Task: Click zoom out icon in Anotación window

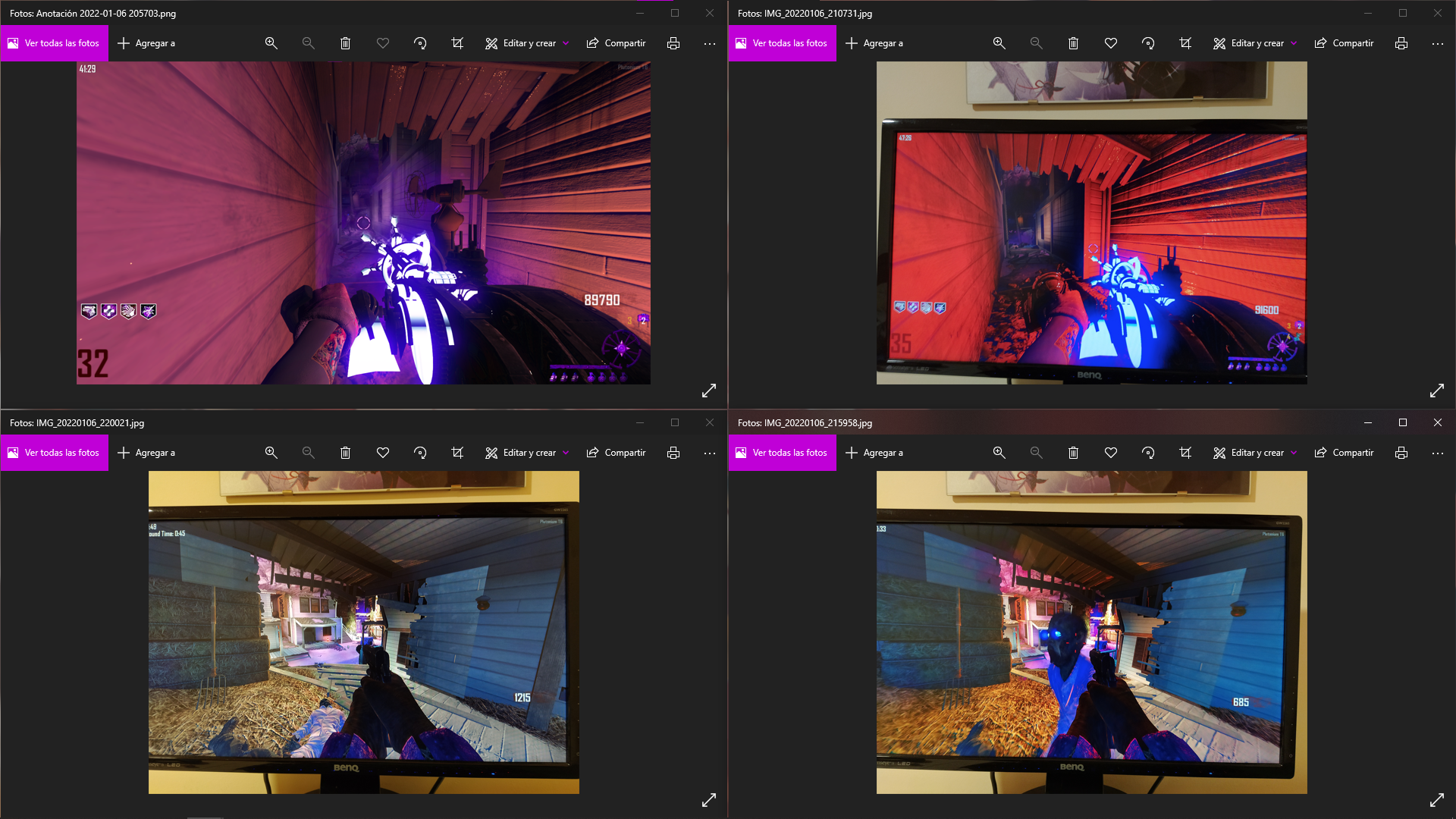Action: point(308,43)
